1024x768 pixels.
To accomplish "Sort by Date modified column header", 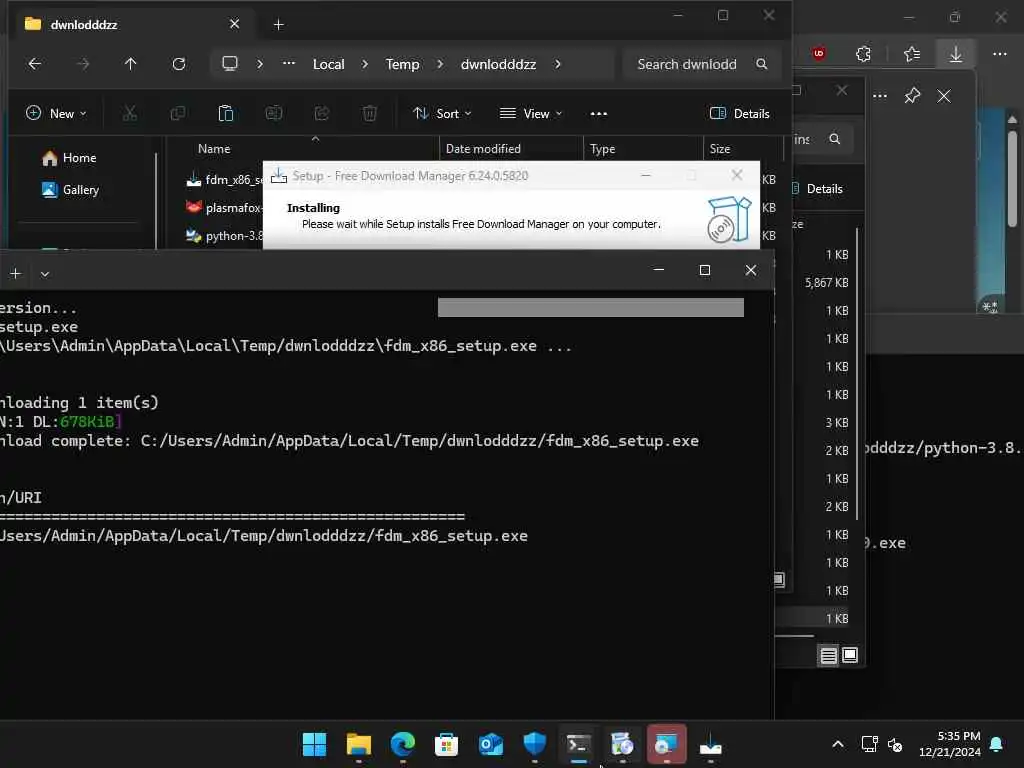I will (x=483, y=149).
